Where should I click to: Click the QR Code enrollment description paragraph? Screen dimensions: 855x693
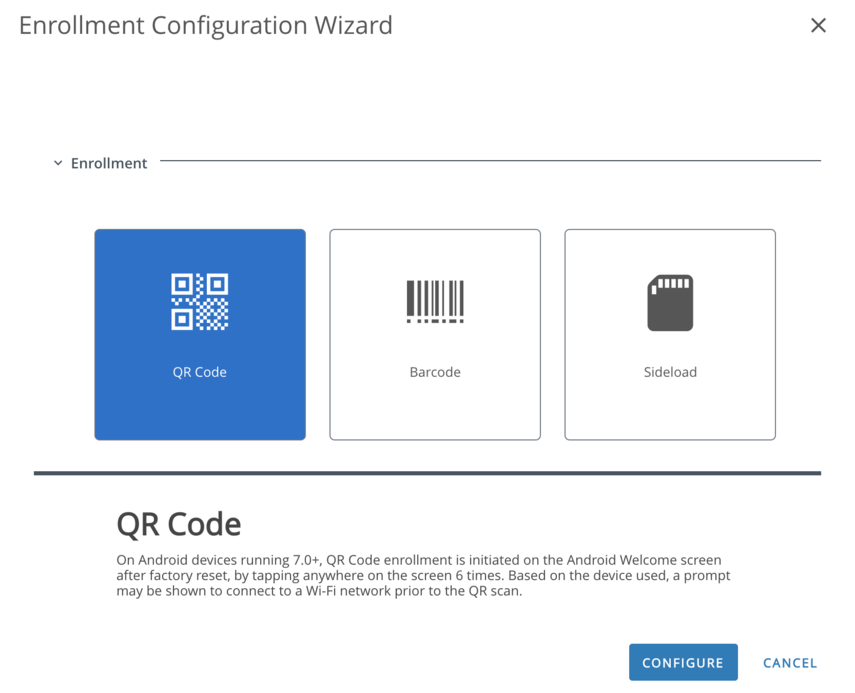(x=420, y=575)
